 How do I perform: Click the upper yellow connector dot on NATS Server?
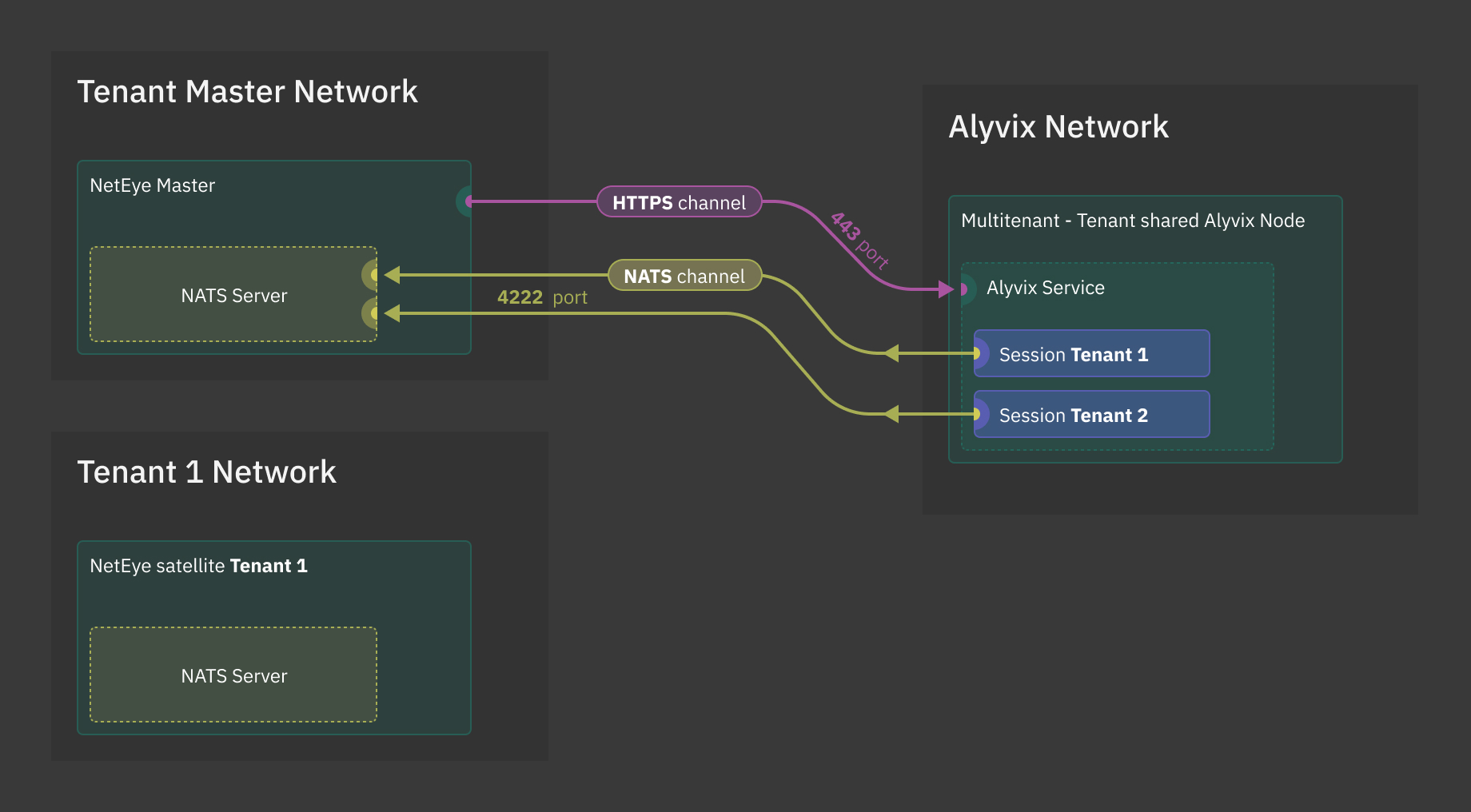click(374, 275)
